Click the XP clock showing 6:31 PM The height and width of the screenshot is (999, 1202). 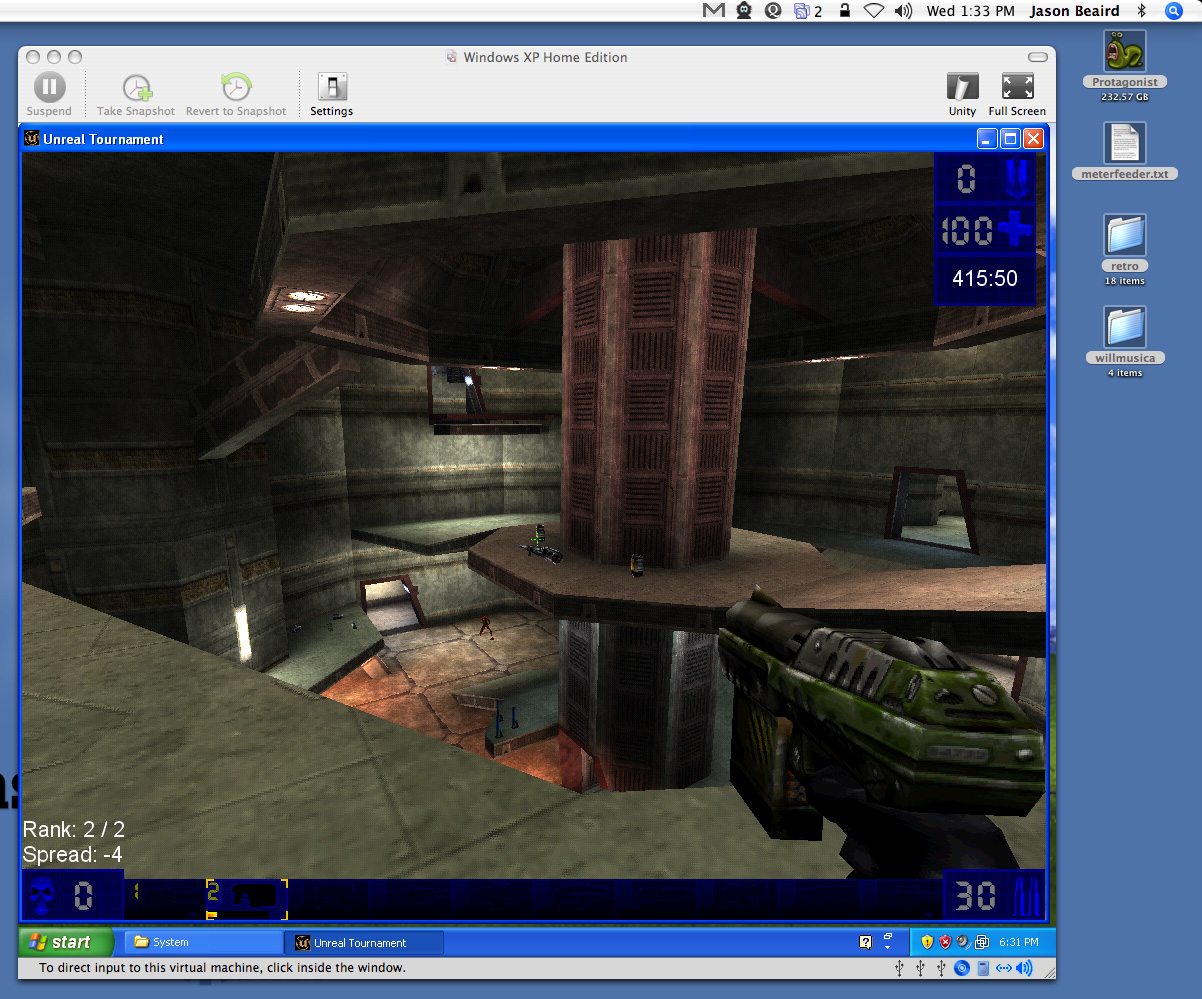click(1017, 942)
